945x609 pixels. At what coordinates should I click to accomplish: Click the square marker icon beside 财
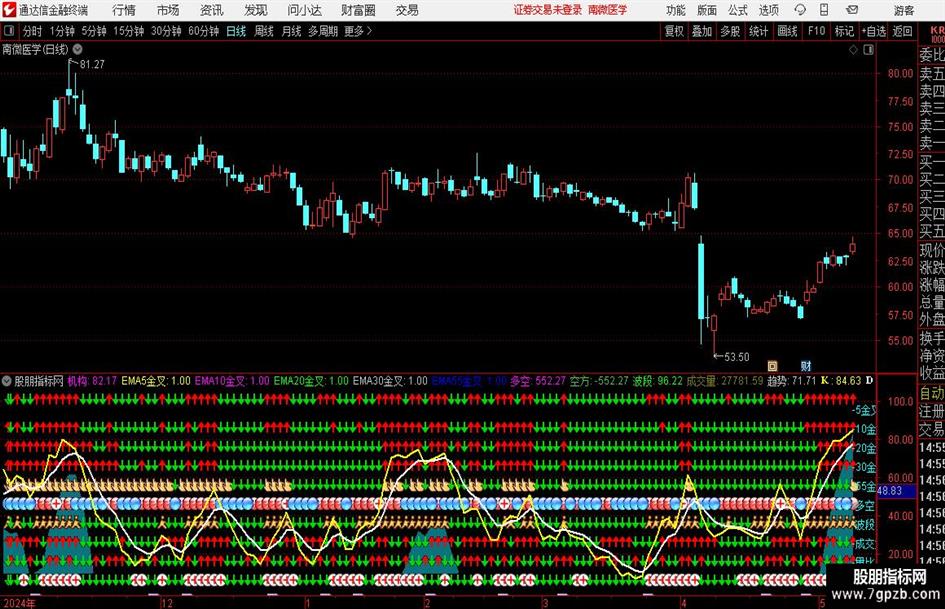pyautogui.click(x=772, y=365)
